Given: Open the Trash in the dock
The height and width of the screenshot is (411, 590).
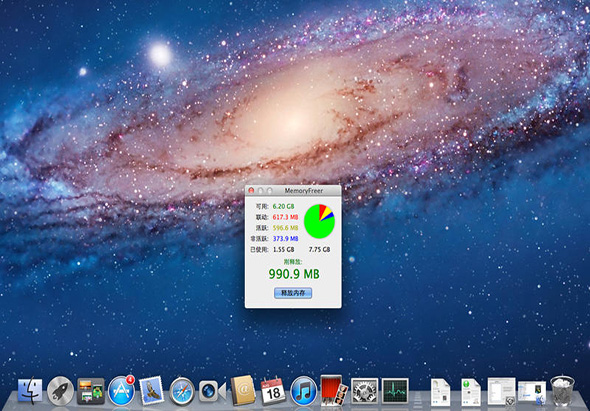Looking at the screenshot, I should [x=562, y=390].
